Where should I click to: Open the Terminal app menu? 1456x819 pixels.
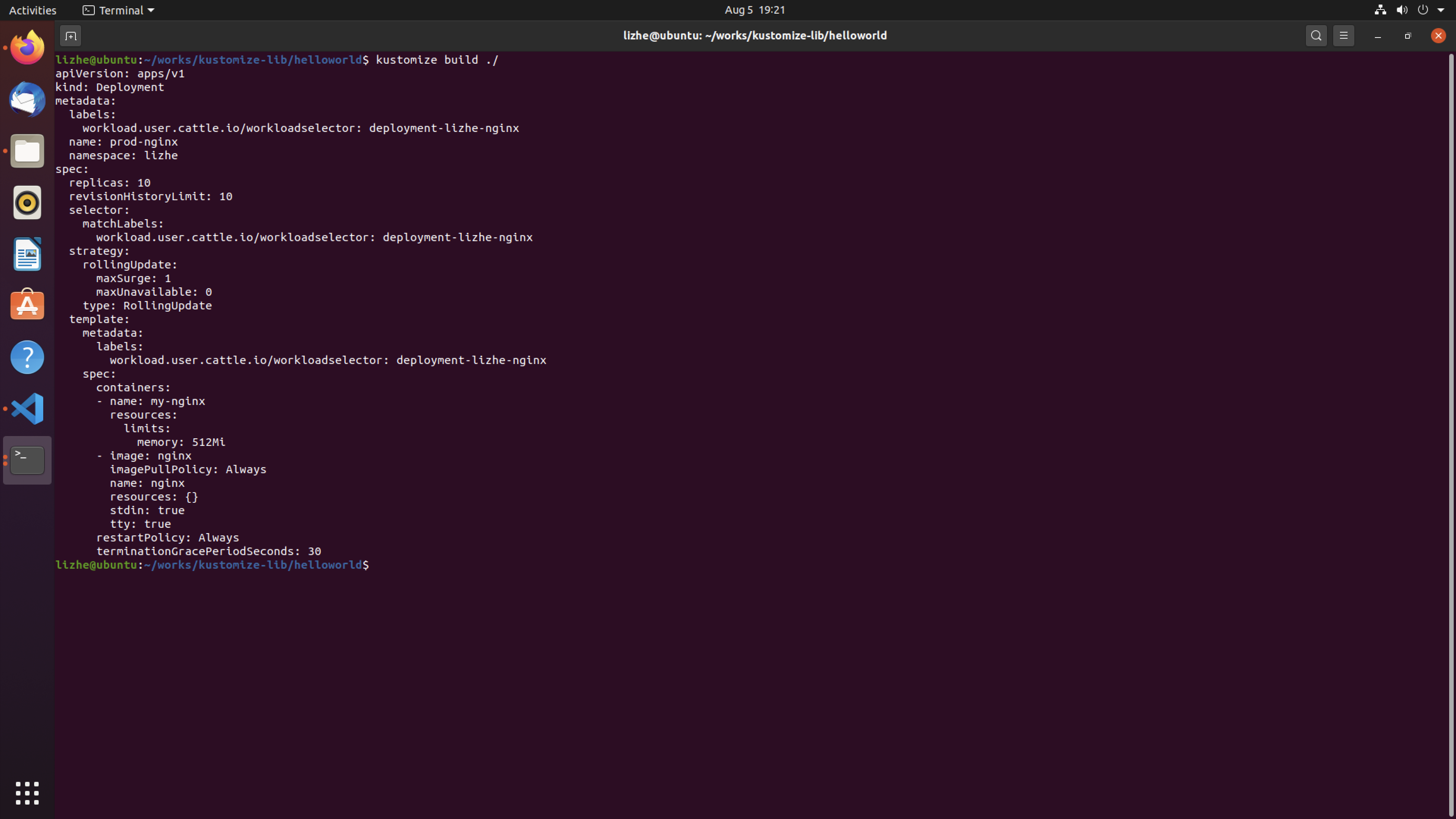coord(119,10)
